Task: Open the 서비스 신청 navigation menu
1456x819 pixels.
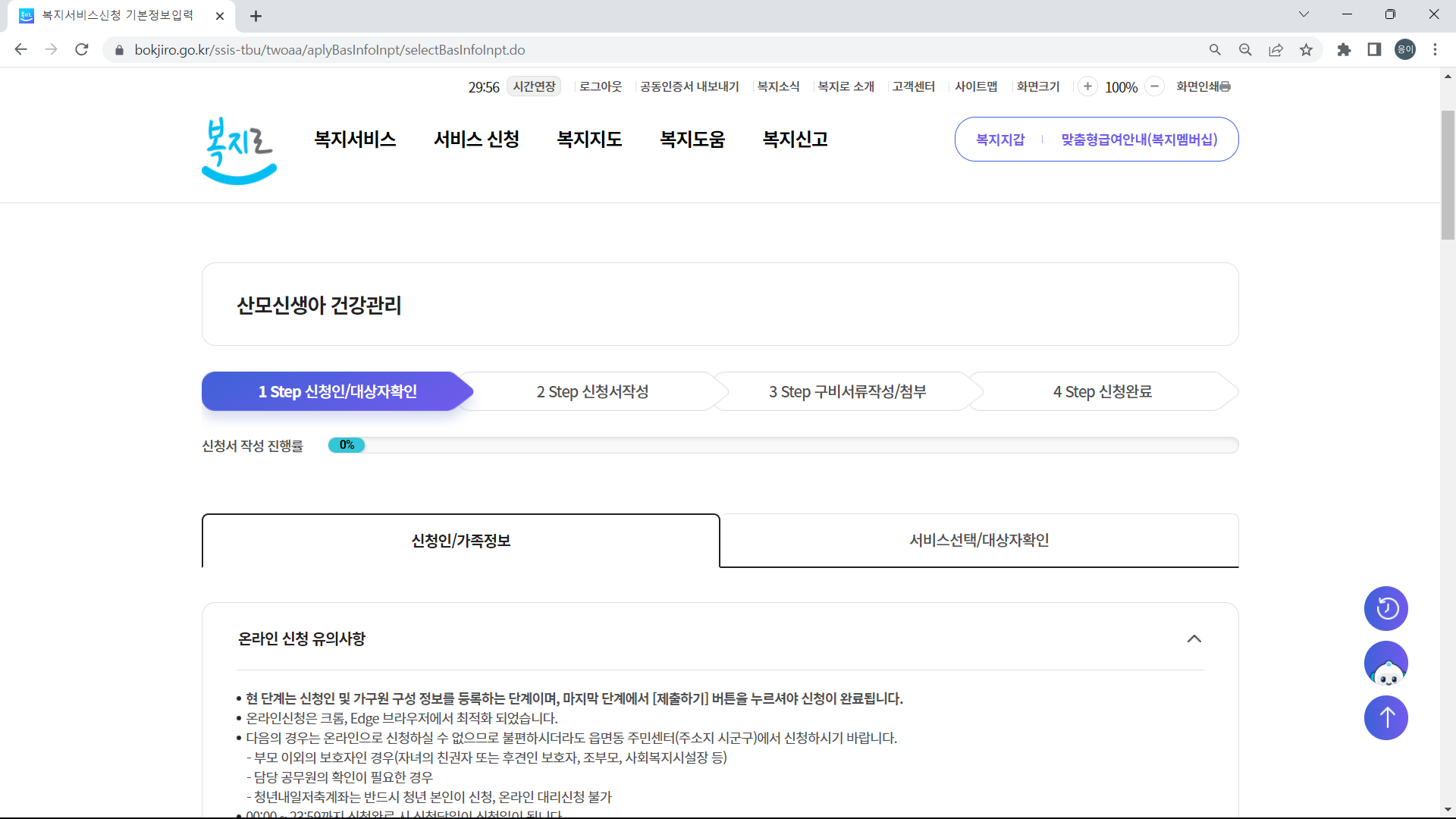Action: point(475,139)
